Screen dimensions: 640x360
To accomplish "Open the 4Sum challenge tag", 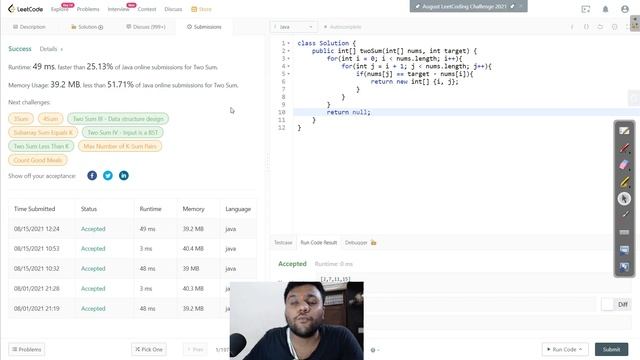I will pyautogui.click(x=51, y=119).
